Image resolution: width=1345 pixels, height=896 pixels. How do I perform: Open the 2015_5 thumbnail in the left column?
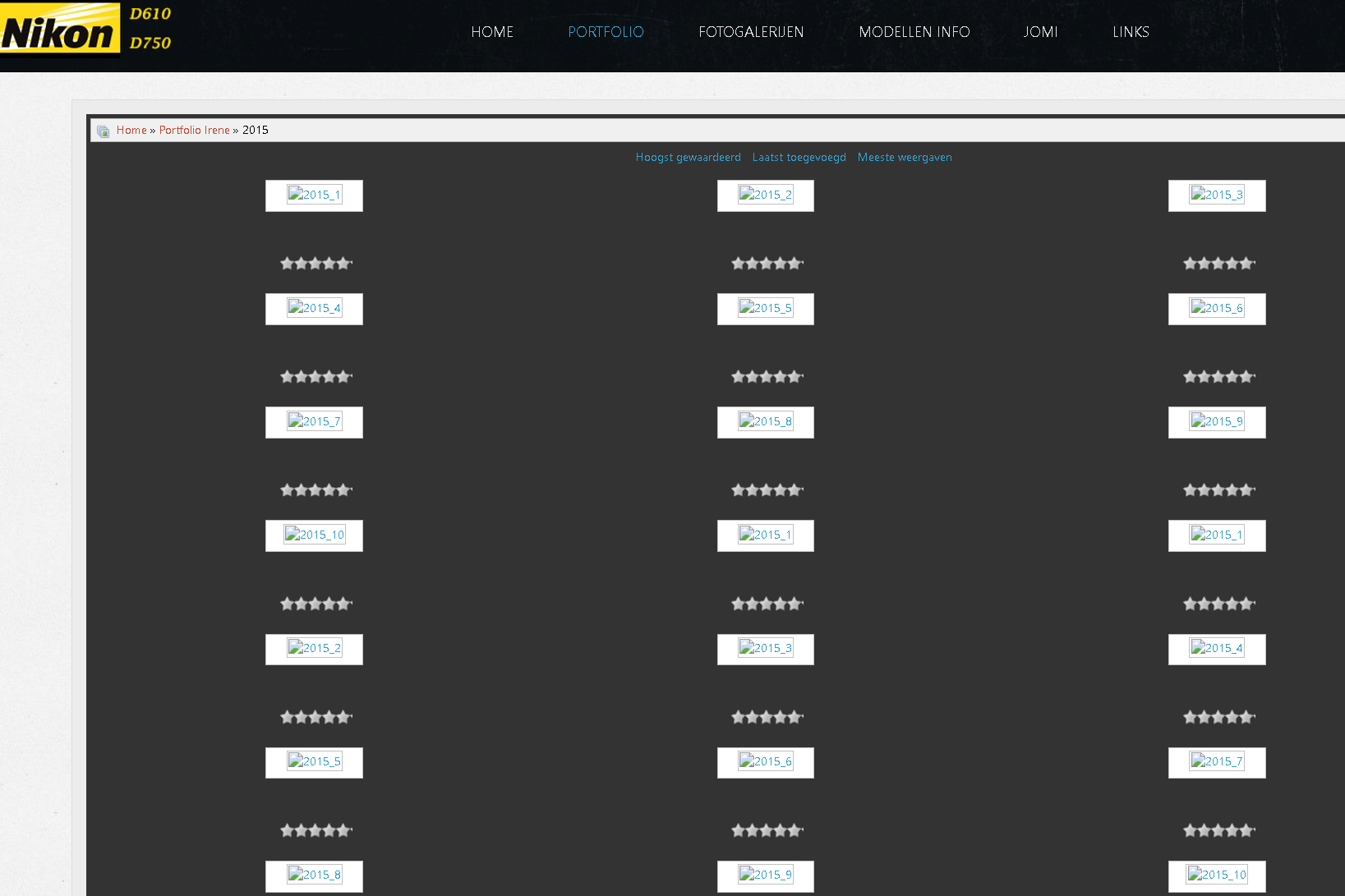point(314,761)
